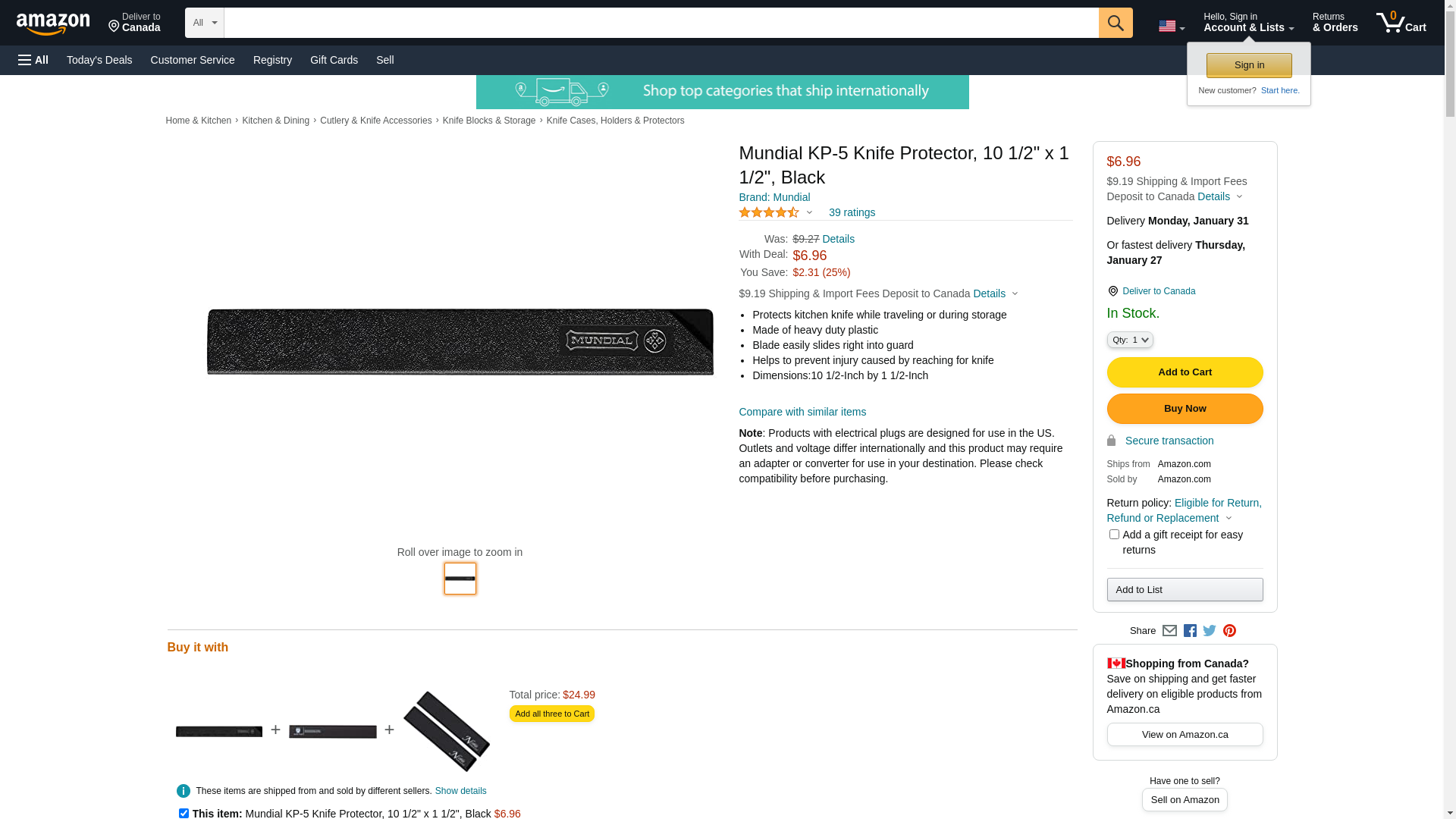
Task: Open the Qty quantity dropdown
Action: click(x=1130, y=340)
